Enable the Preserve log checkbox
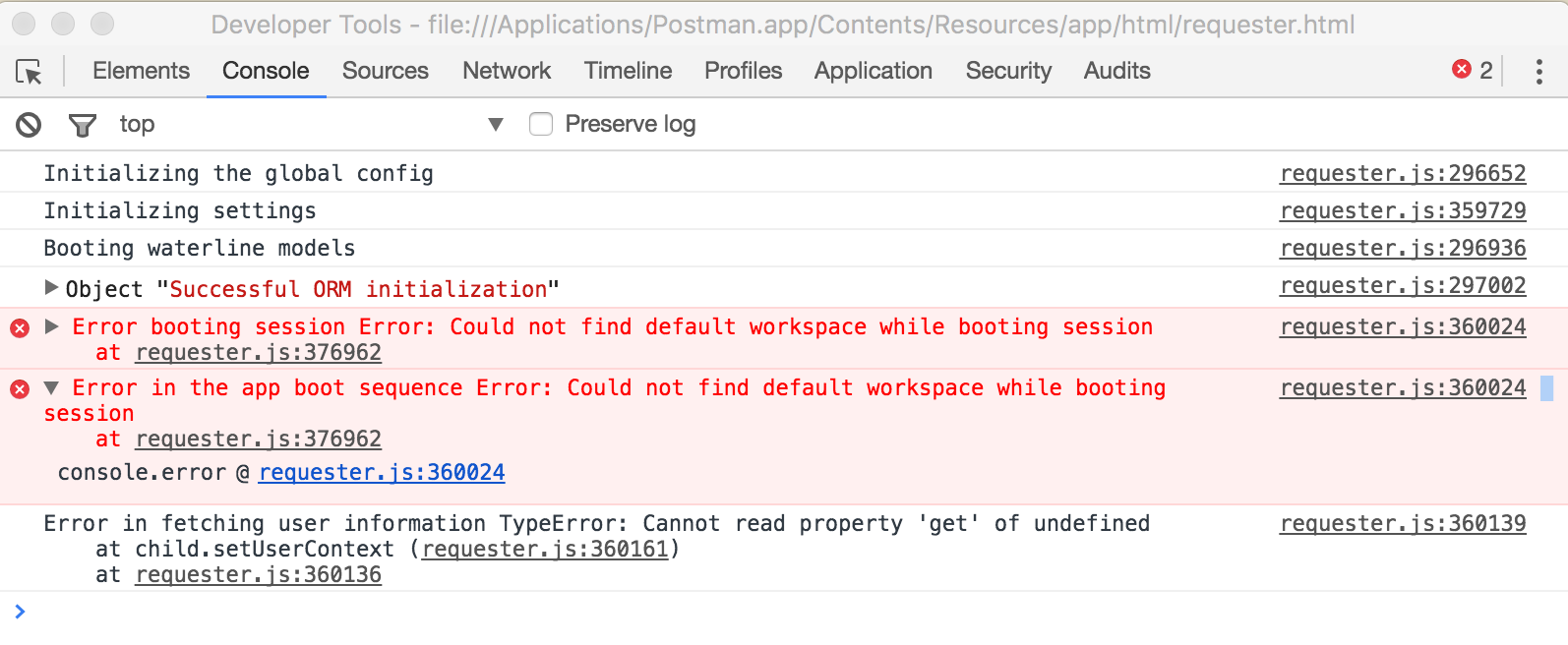This screenshot has height=645, width=1568. pos(541,124)
